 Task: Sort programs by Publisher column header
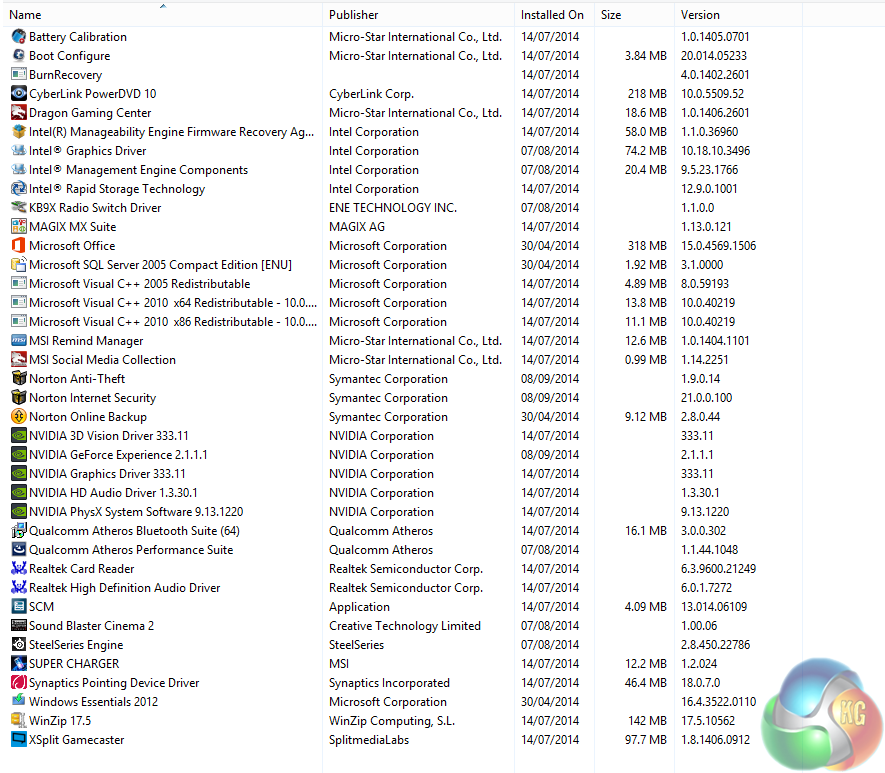coord(418,15)
